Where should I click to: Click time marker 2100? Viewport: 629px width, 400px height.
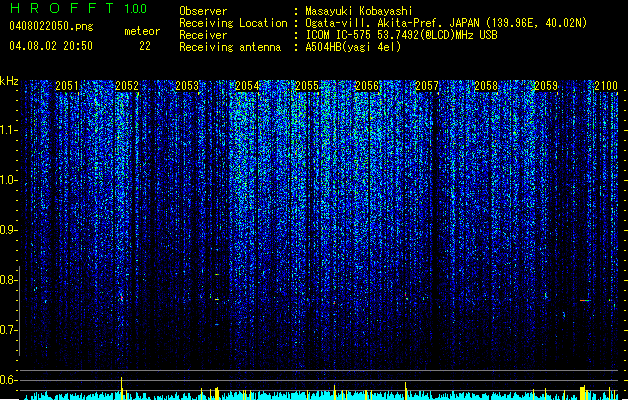606,85
